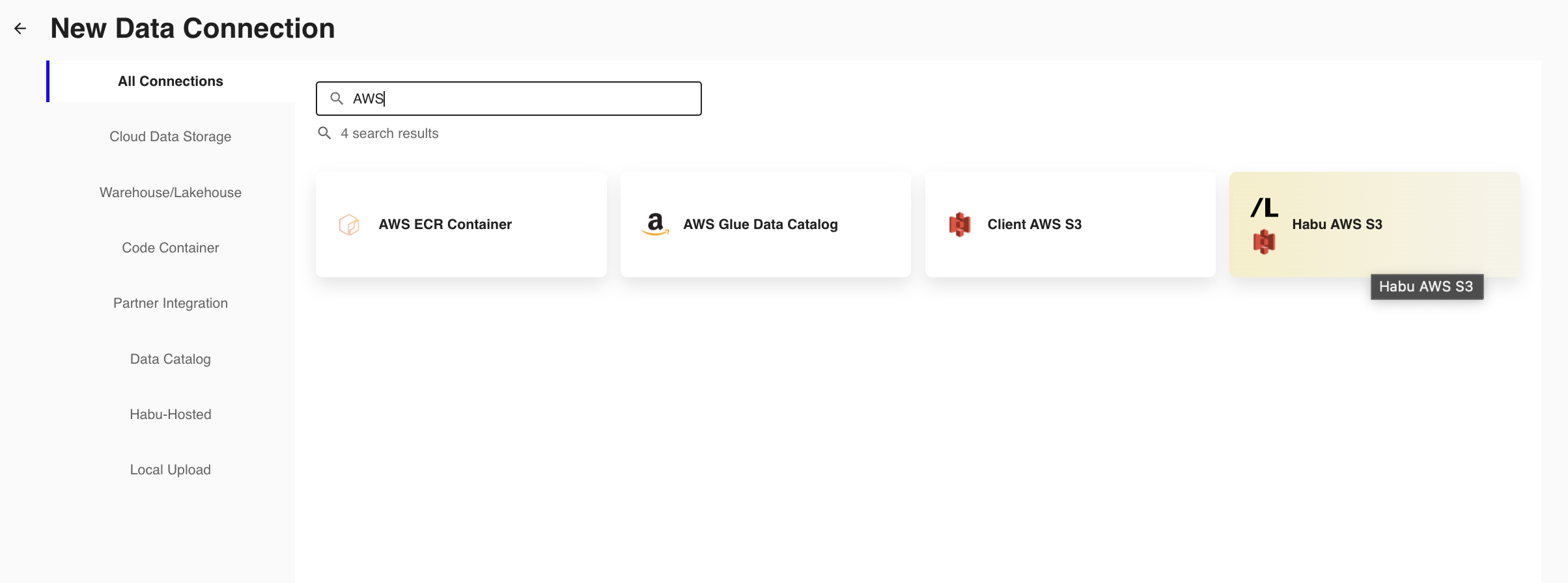Click the AWS ECR Container cube icon
This screenshot has width=1568, height=583.
(x=349, y=224)
